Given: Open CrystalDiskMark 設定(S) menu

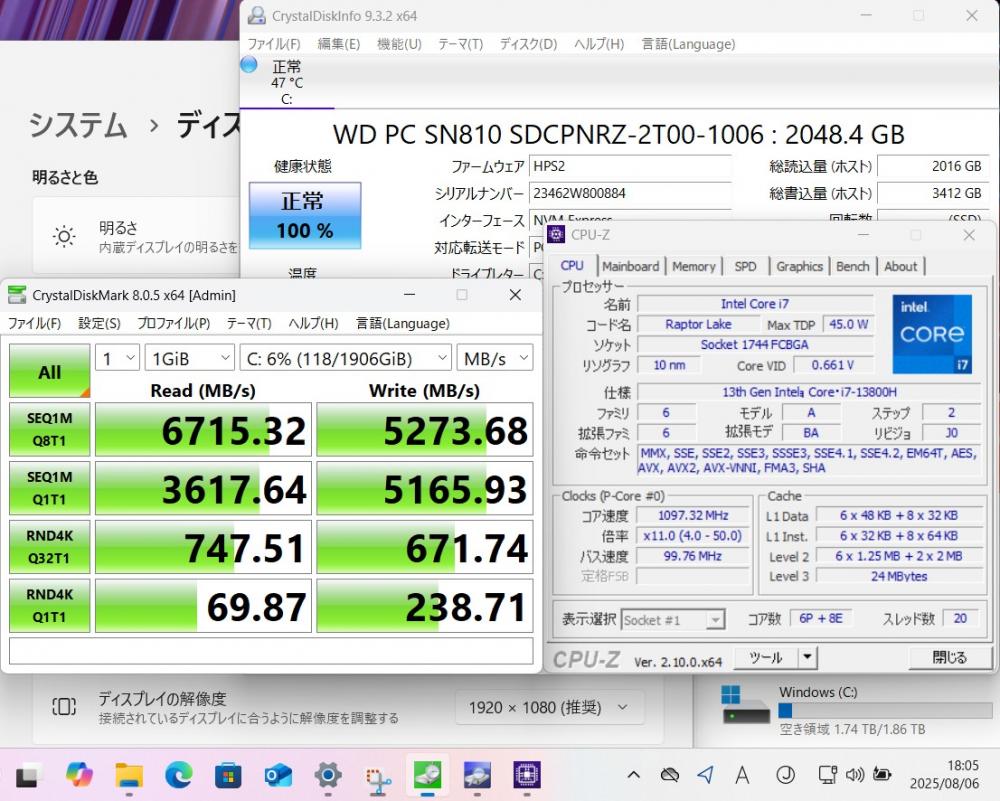Looking at the screenshot, I should 99,323.
